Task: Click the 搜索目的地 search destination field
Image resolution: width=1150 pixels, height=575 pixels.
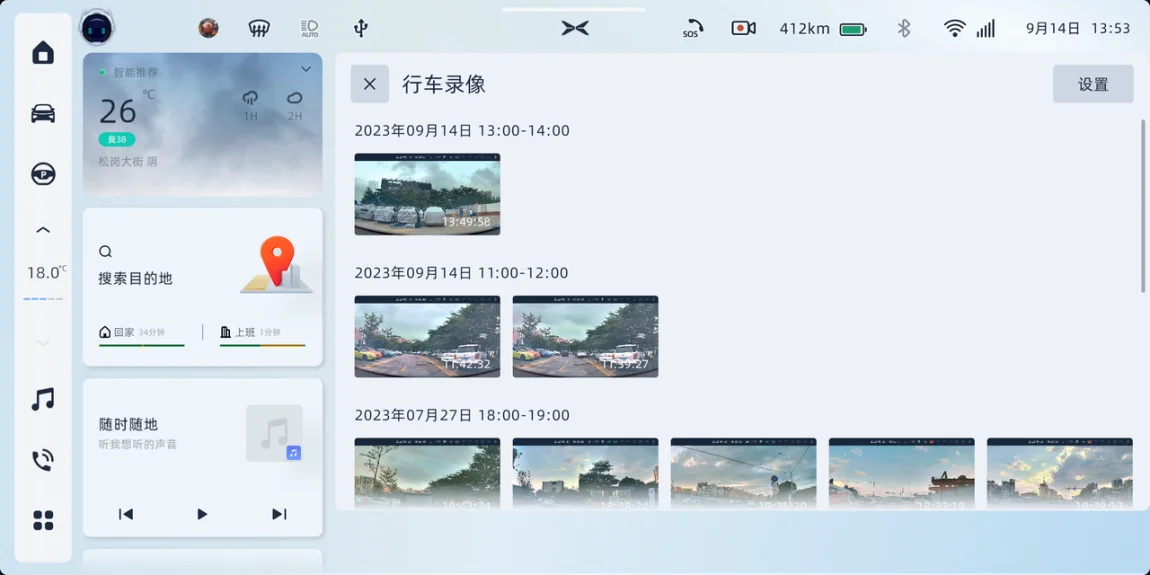Action: click(136, 278)
